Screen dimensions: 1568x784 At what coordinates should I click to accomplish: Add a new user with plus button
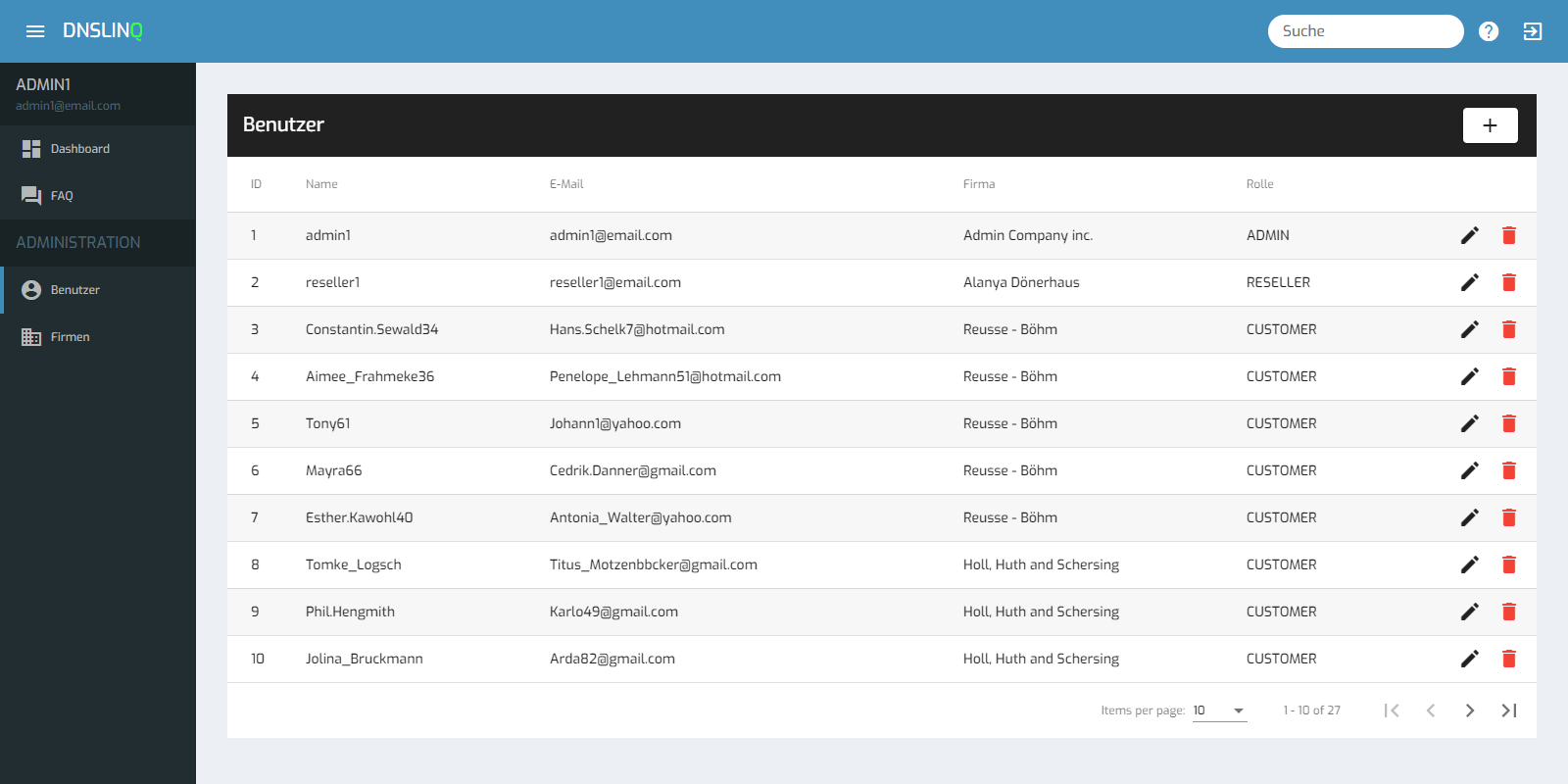[x=1490, y=125]
